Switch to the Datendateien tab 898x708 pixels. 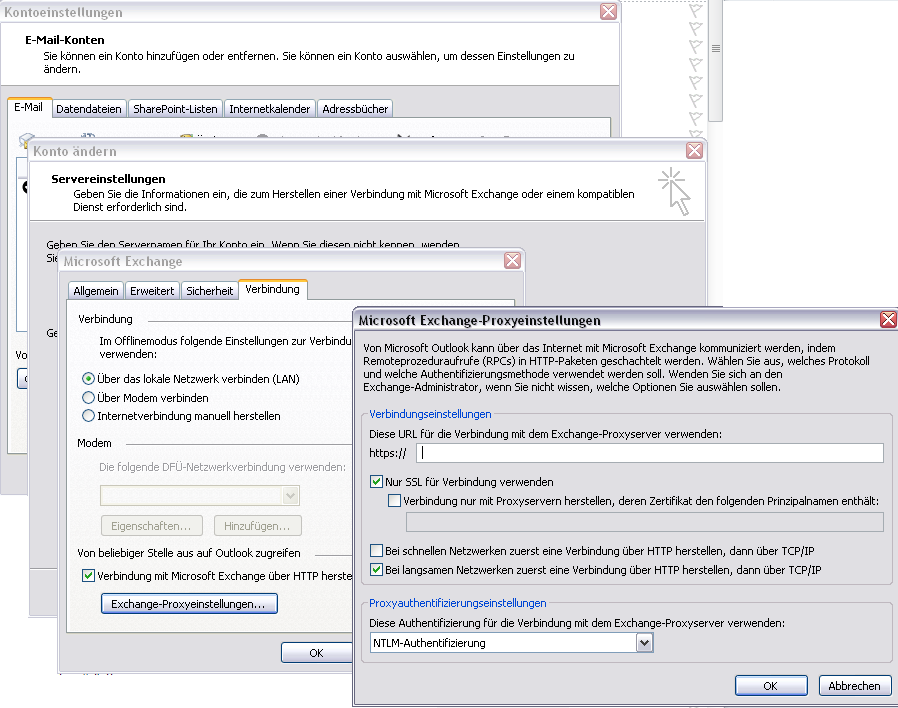click(x=89, y=109)
